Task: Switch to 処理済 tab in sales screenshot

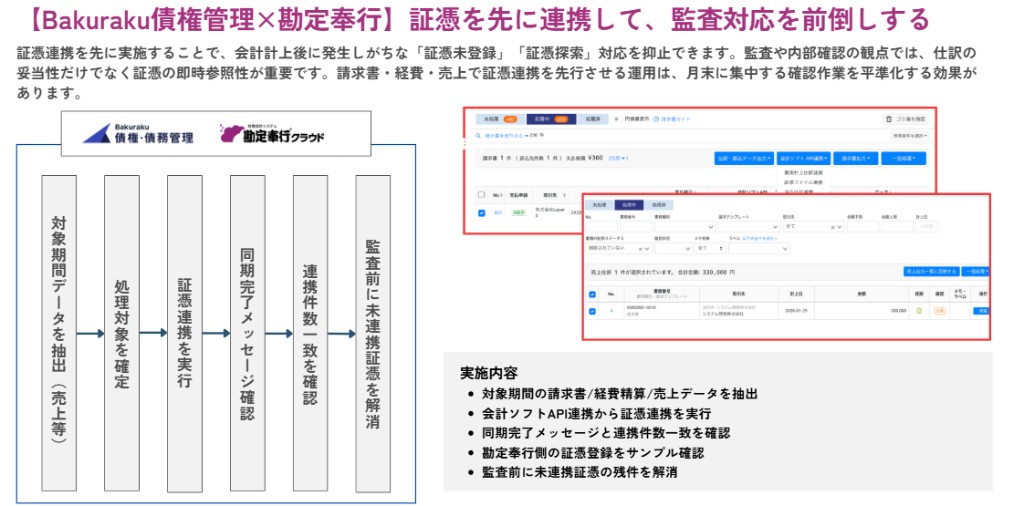Action: pos(658,205)
